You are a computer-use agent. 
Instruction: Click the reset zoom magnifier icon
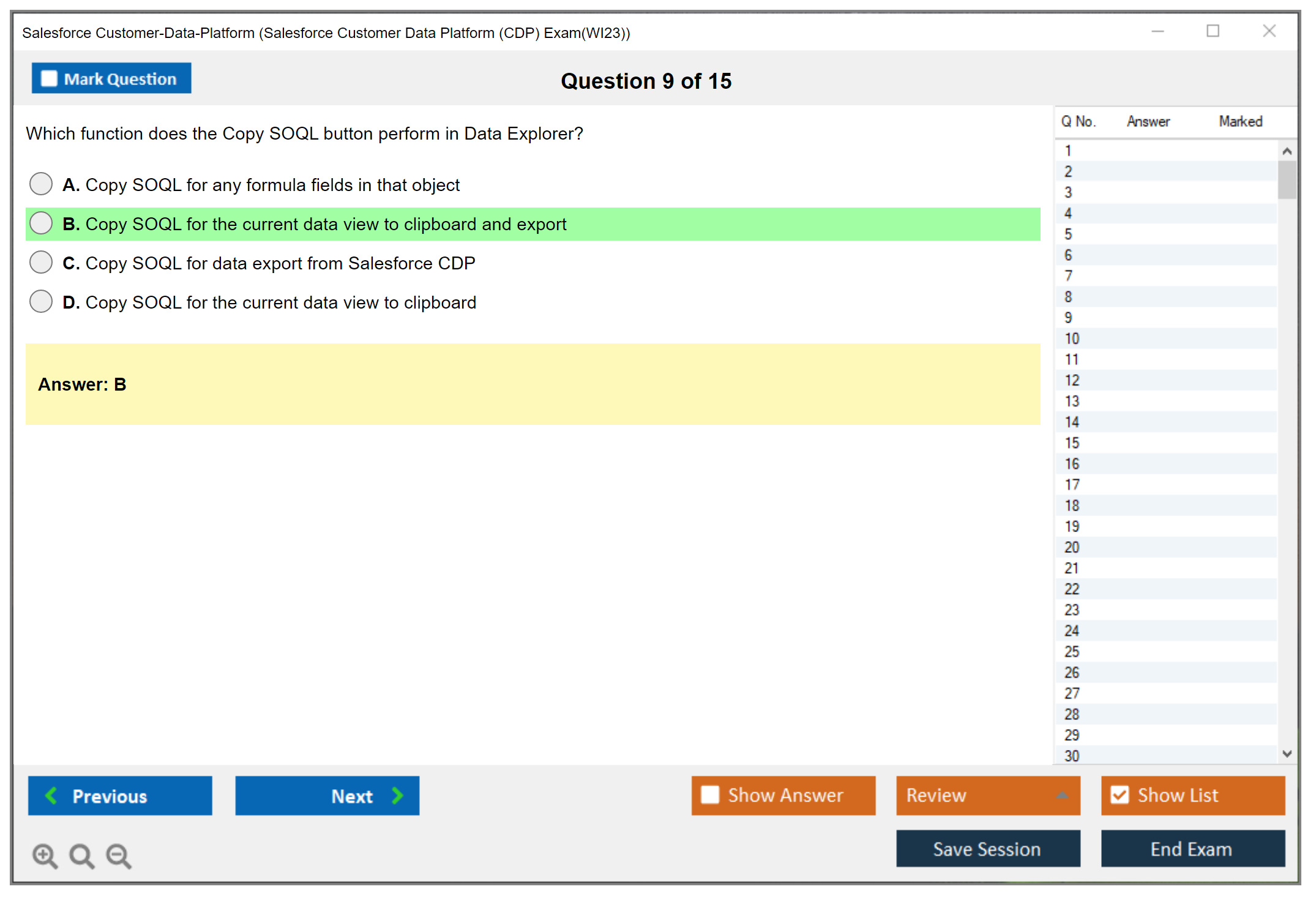81,855
